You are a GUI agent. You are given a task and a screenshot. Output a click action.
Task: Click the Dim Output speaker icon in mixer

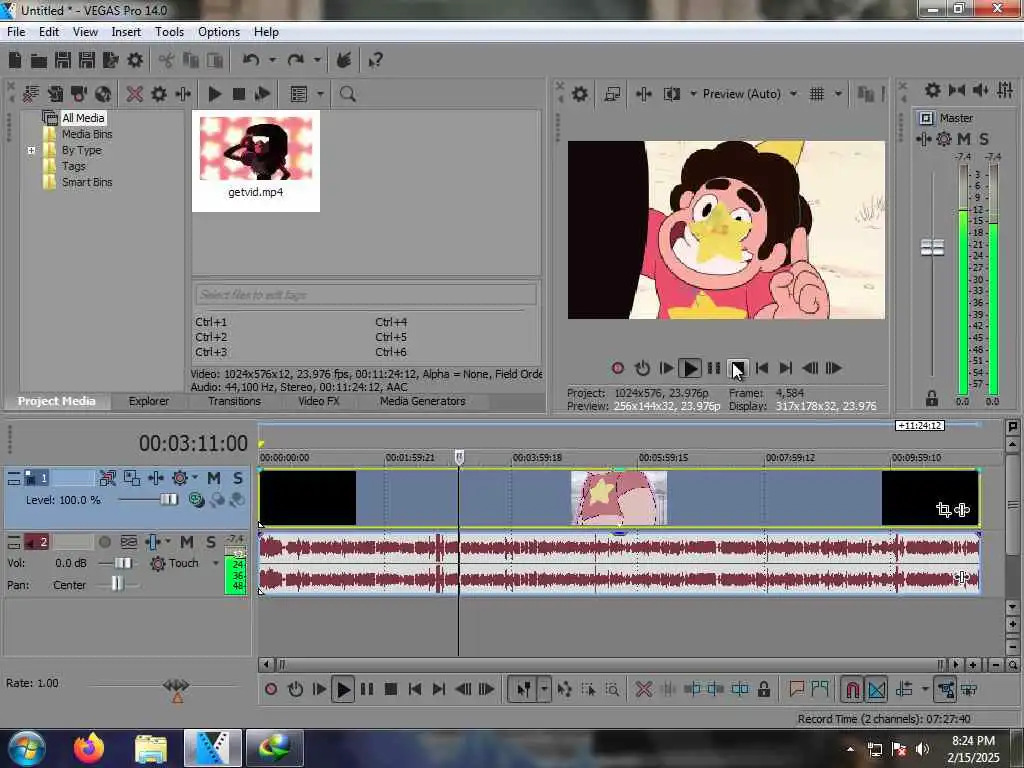point(981,90)
